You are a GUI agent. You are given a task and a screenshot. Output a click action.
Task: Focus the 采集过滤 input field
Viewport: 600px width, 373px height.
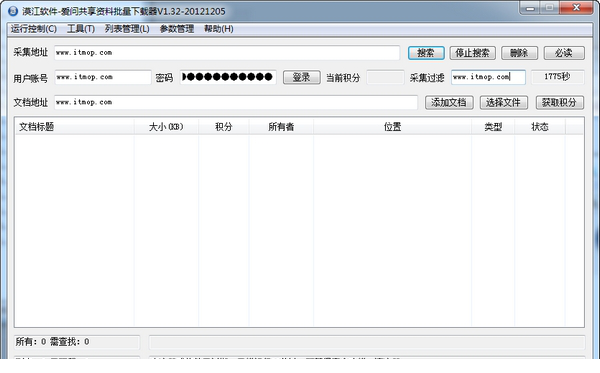point(488,77)
